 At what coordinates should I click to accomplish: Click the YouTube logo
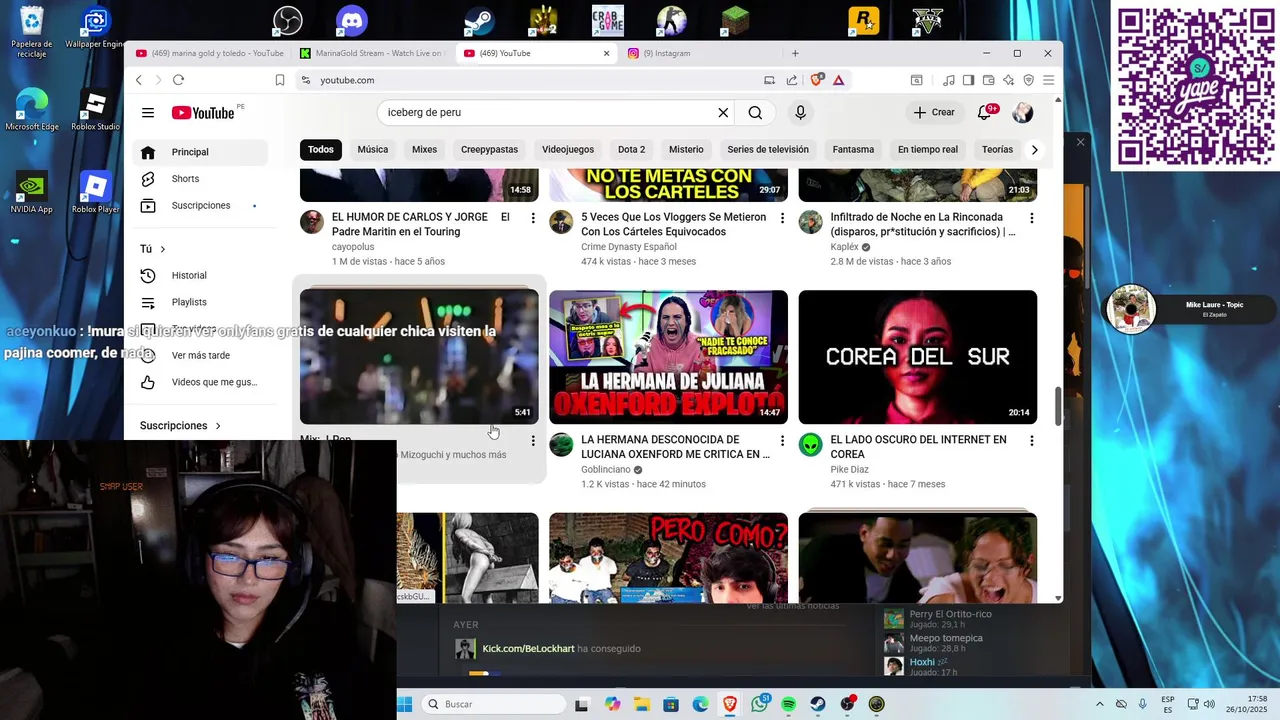[x=203, y=113]
